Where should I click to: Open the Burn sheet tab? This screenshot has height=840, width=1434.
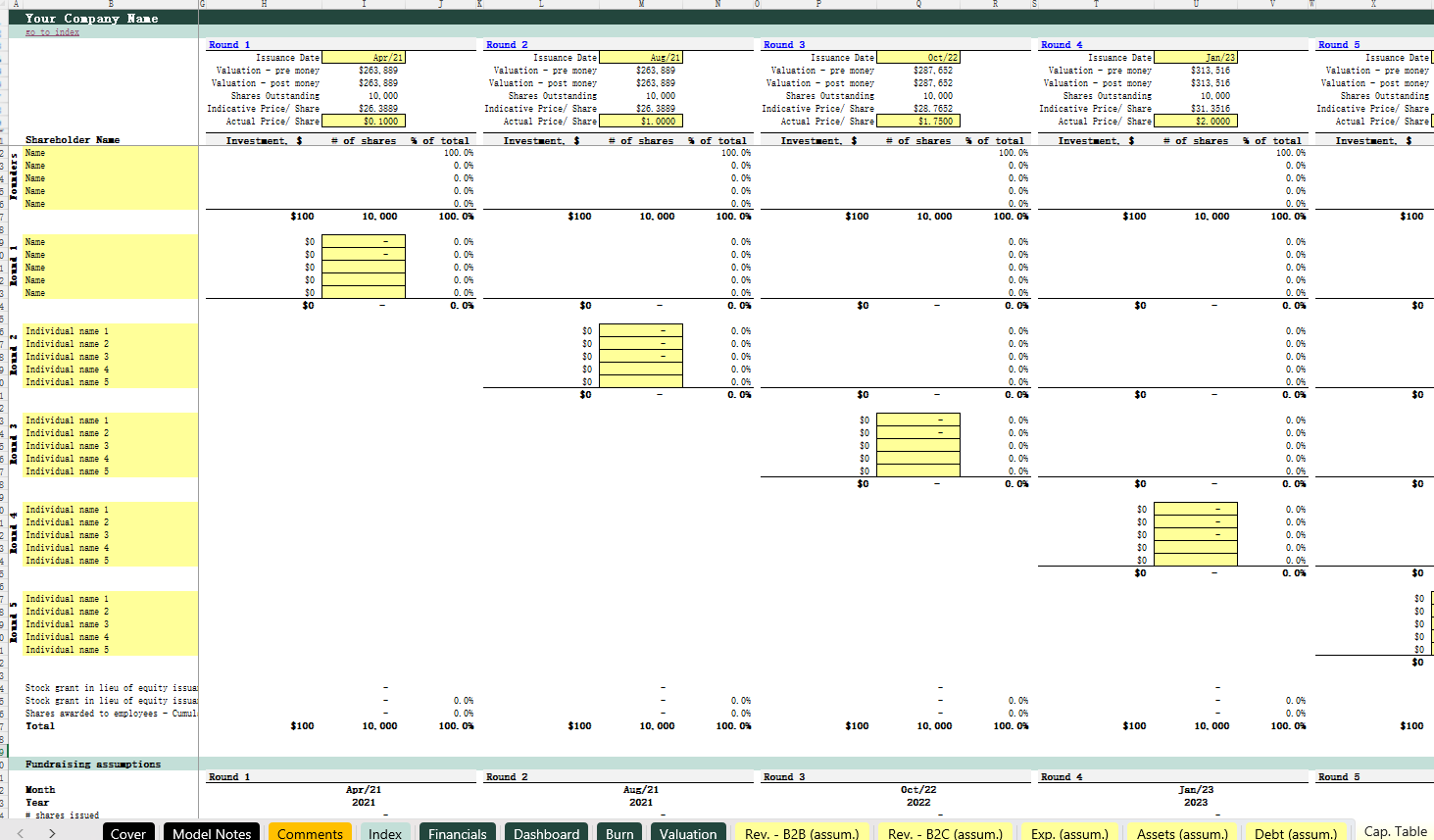click(x=619, y=833)
